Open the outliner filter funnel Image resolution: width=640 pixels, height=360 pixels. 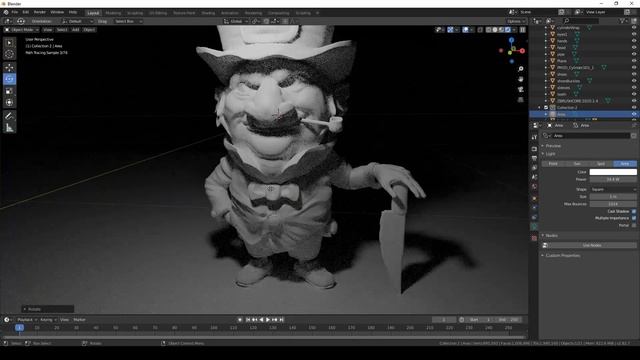[x=622, y=20]
